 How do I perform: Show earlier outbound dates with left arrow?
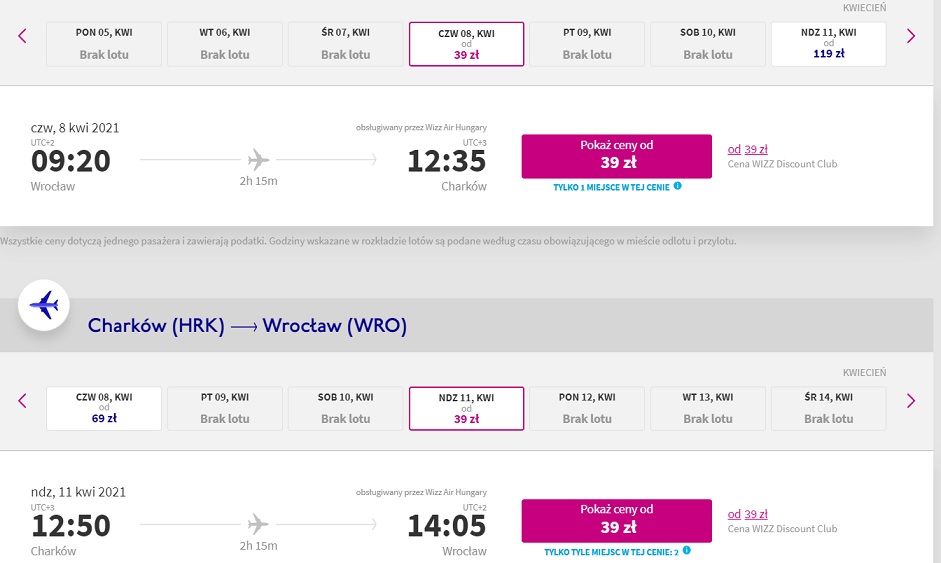(22, 36)
